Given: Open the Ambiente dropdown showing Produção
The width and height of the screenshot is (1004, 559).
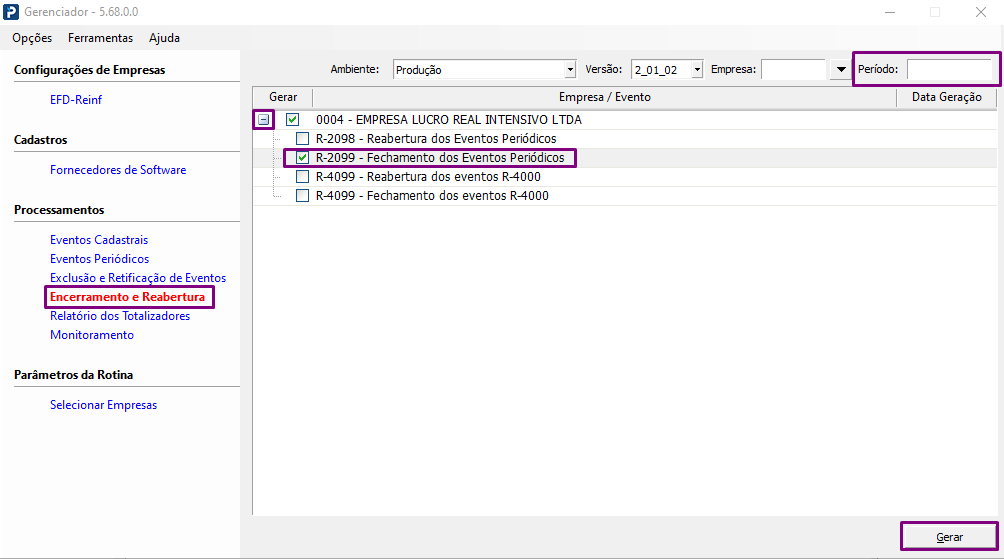Looking at the screenshot, I should tap(485, 69).
